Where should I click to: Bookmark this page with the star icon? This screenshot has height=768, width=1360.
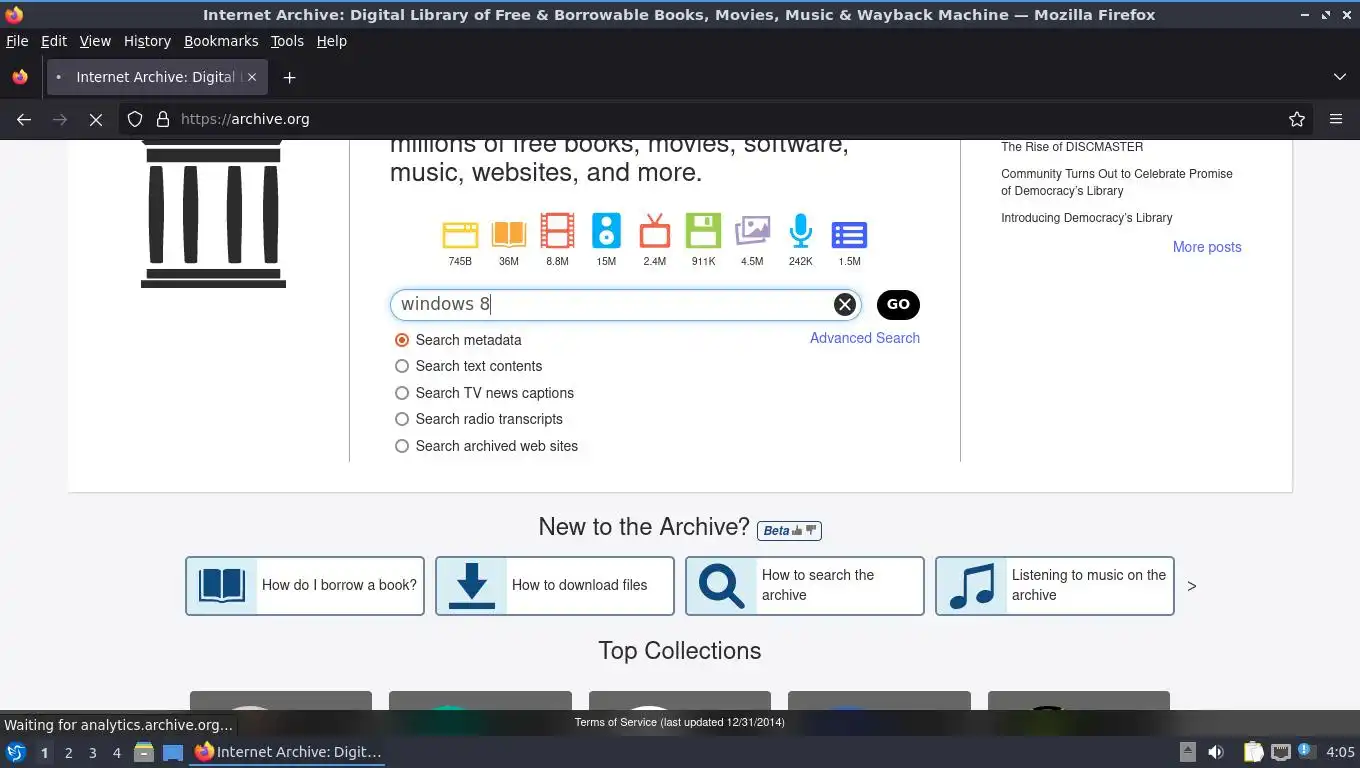click(1297, 119)
